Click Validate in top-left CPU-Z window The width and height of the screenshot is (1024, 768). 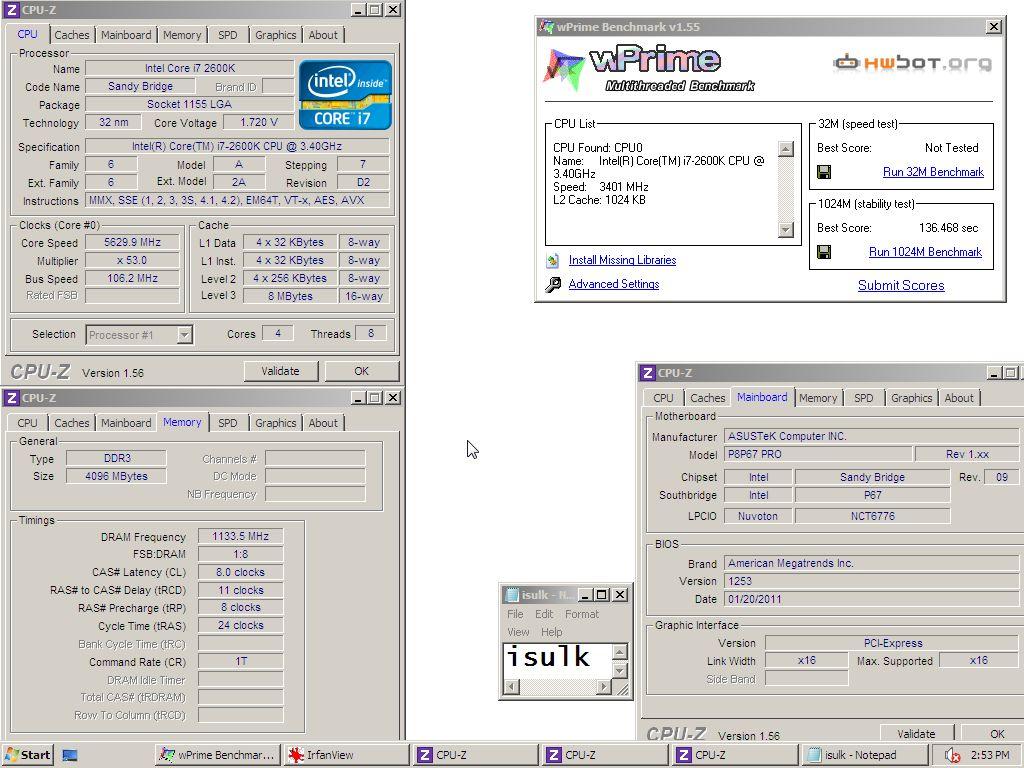pyautogui.click(x=281, y=371)
